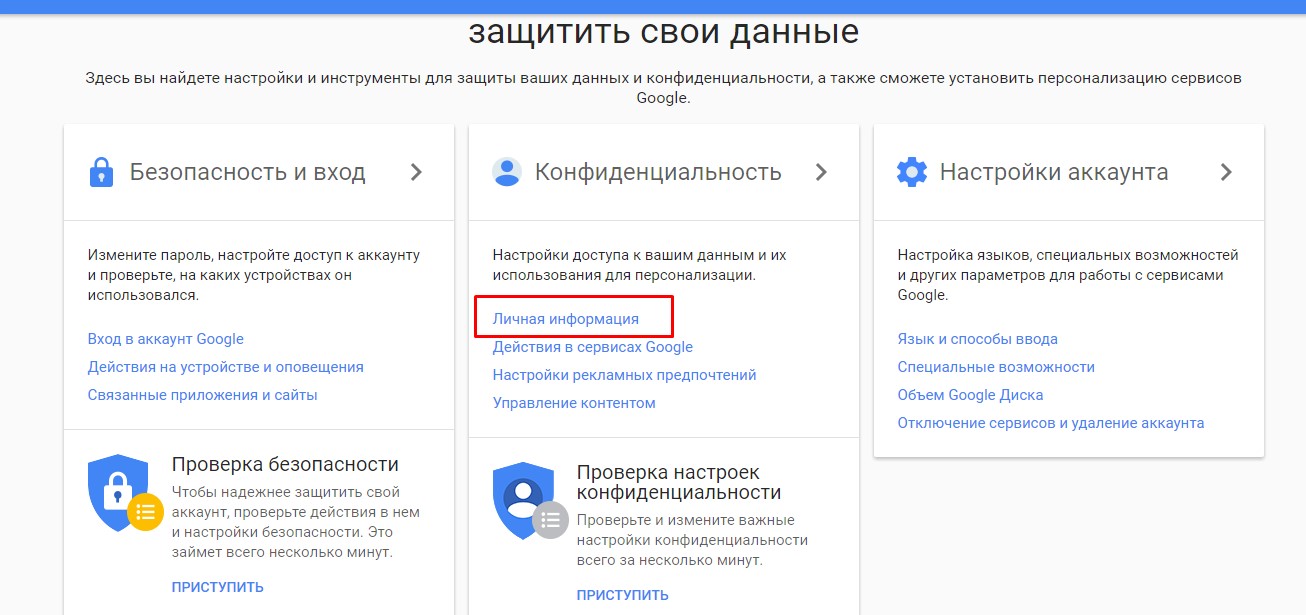Expand Конфиденциальность section using chevron arrow
This screenshot has width=1306, height=615.
tap(821, 172)
